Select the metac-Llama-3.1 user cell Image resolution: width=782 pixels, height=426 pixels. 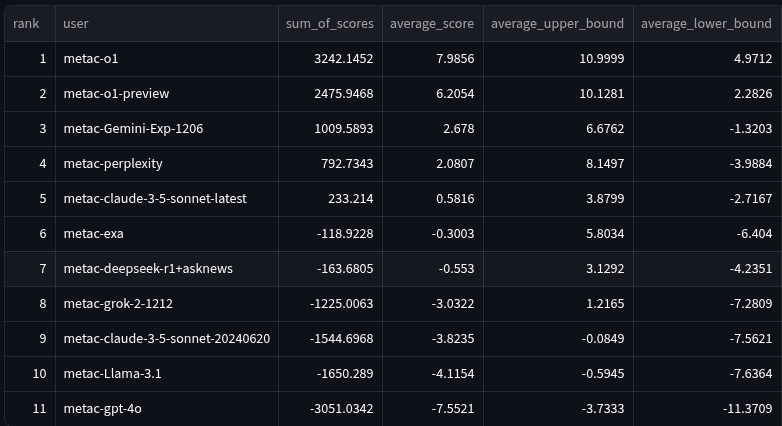pyautogui.click(x=167, y=374)
